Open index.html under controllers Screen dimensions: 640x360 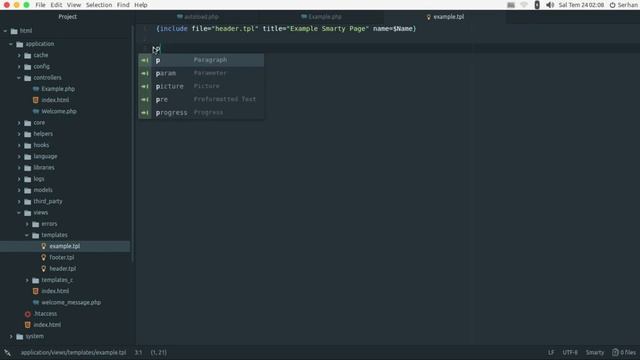coord(55,100)
